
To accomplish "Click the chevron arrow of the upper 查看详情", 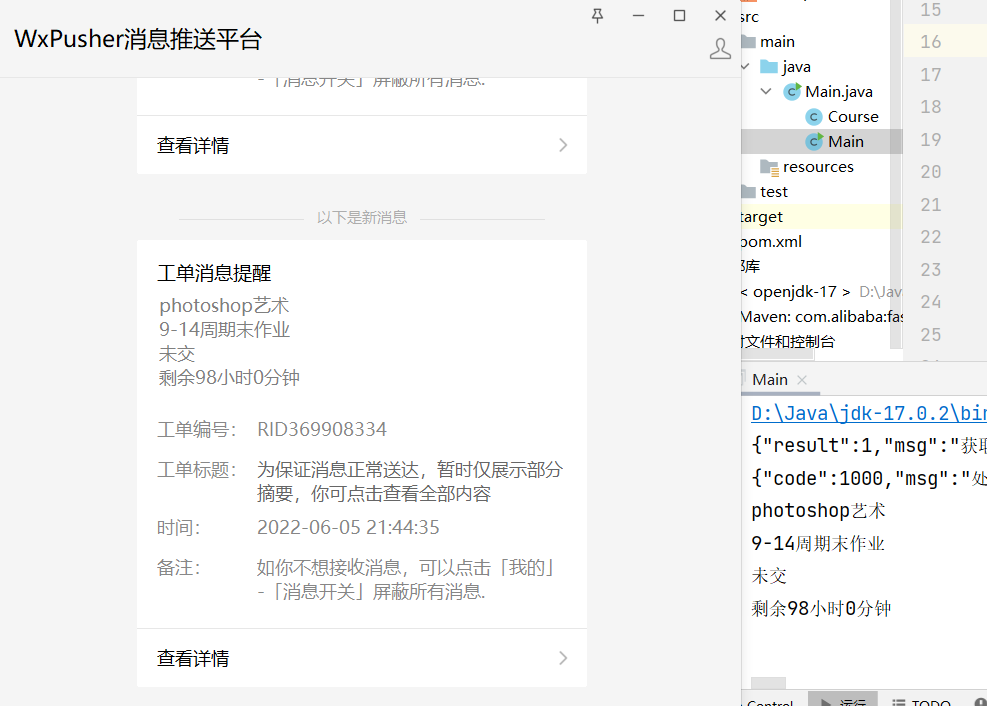I will tap(563, 145).
